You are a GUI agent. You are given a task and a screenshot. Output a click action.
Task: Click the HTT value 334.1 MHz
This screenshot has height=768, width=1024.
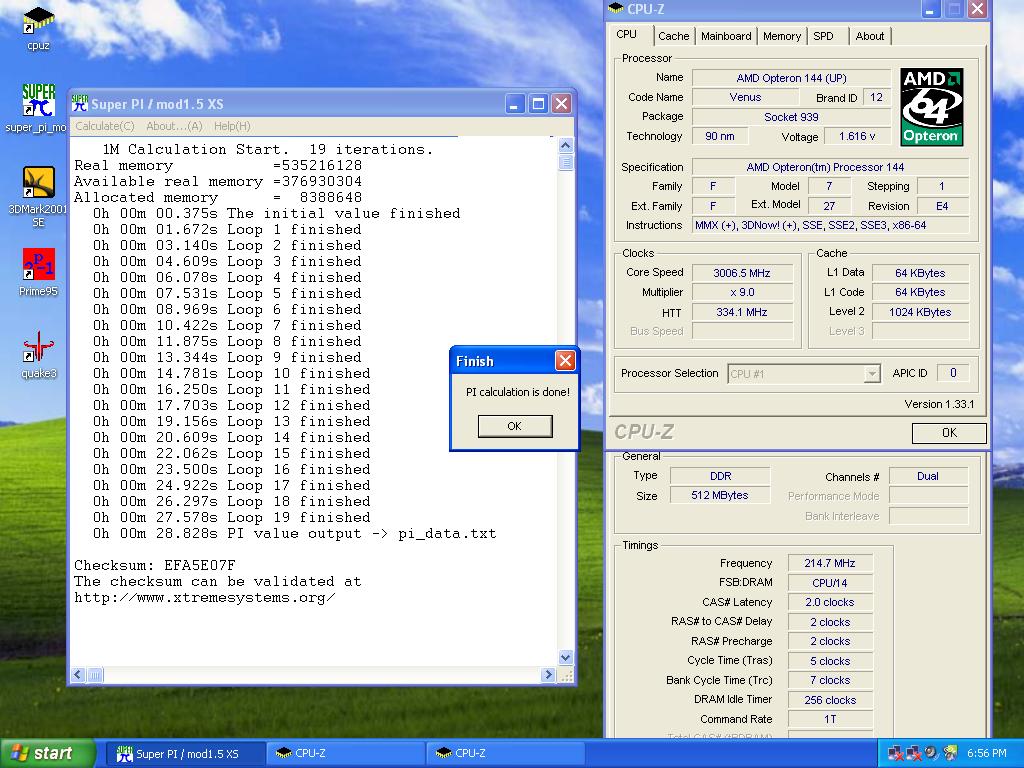pyautogui.click(x=741, y=312)
